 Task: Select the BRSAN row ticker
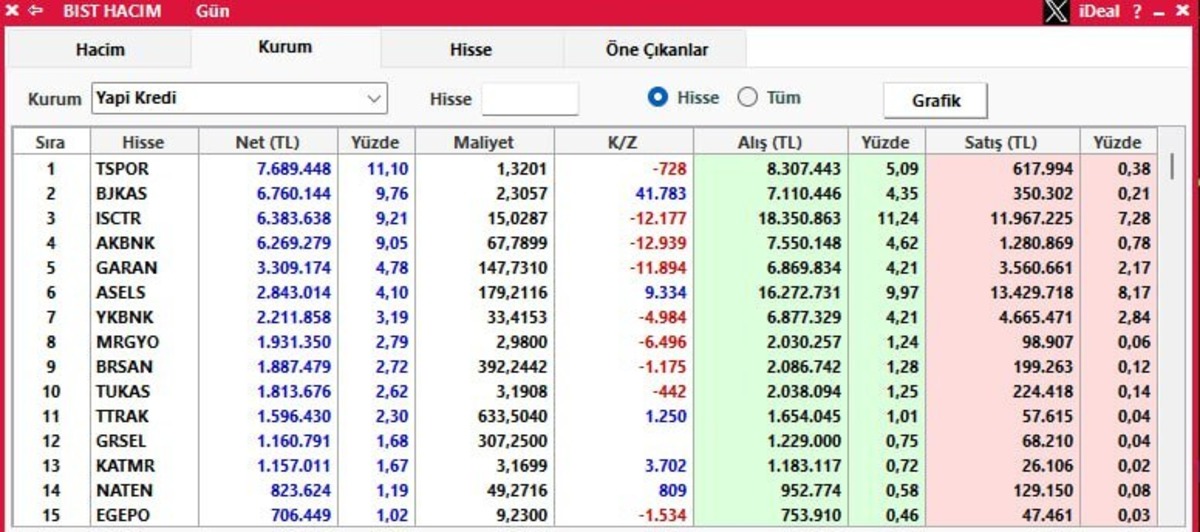tap(124, 367)
